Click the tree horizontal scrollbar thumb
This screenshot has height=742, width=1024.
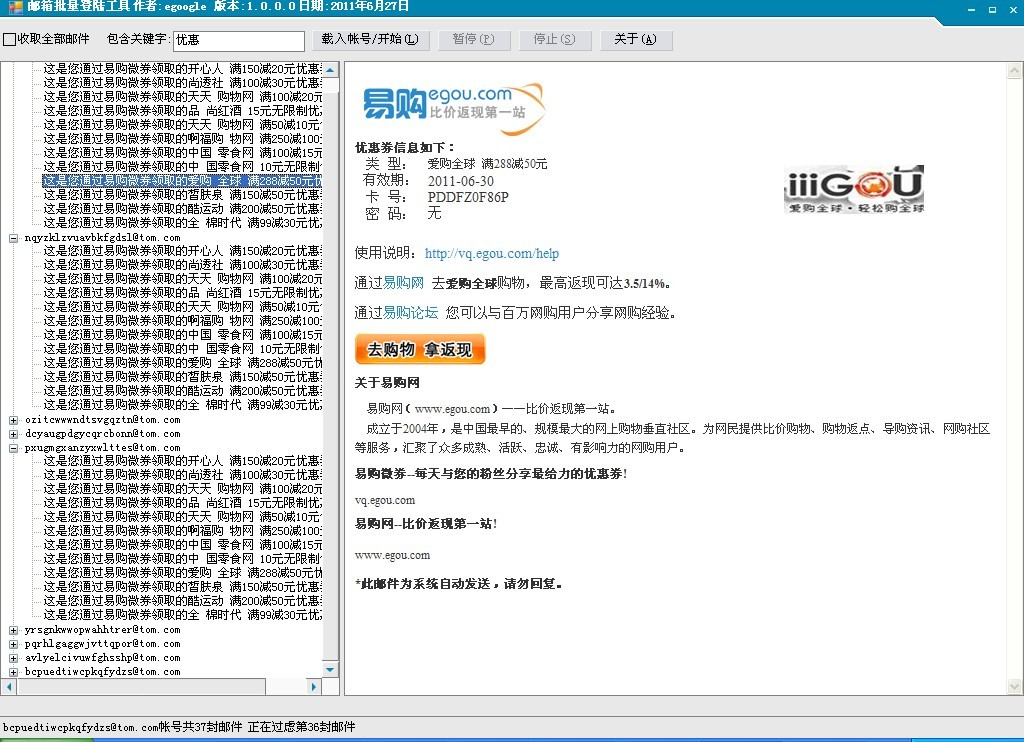(140, 686)
